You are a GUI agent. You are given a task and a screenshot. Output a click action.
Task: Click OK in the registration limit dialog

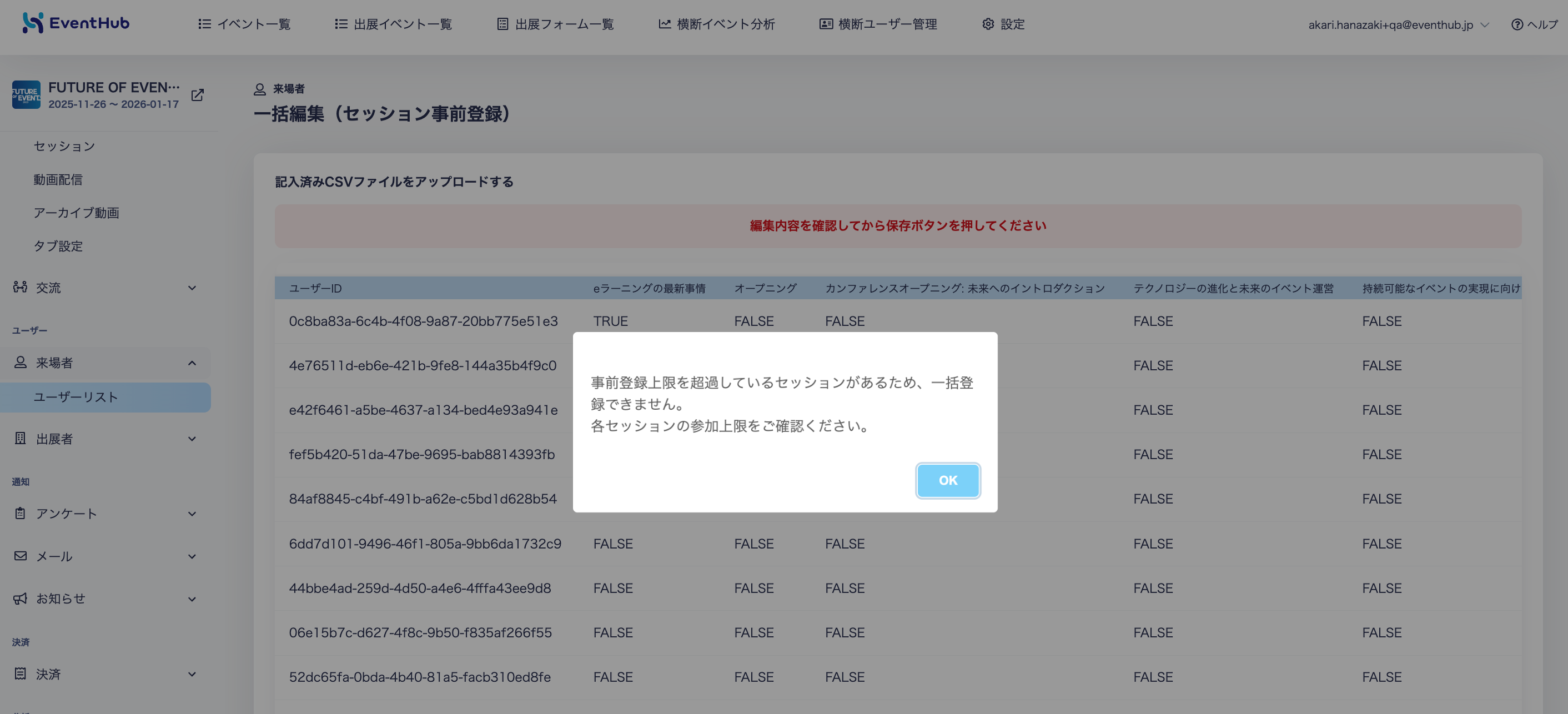pos(948,480)
